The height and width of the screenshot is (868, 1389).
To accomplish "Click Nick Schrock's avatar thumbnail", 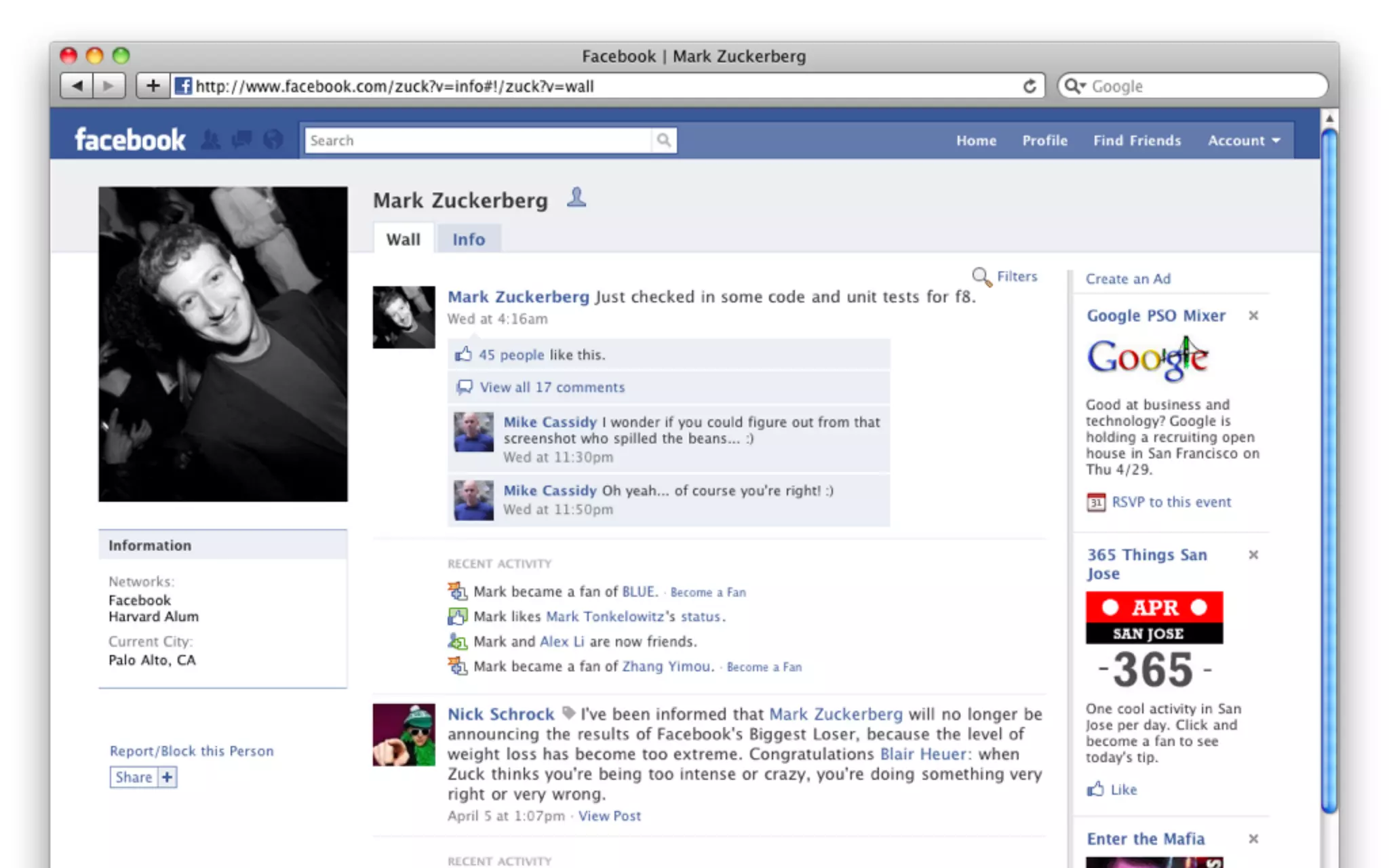I will (404, 734).
